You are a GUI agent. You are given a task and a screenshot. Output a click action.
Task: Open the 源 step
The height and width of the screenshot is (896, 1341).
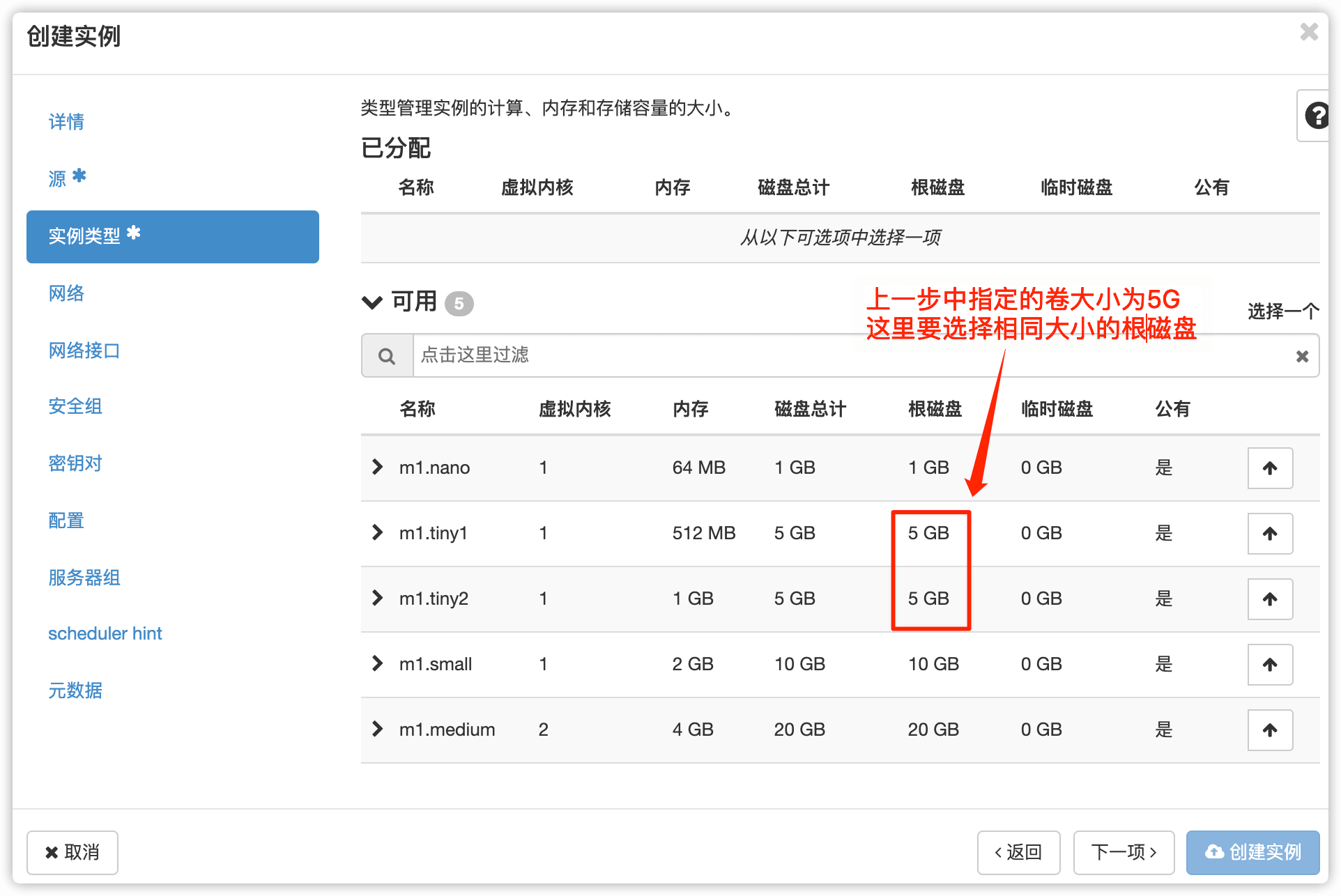tap(67, 178)
